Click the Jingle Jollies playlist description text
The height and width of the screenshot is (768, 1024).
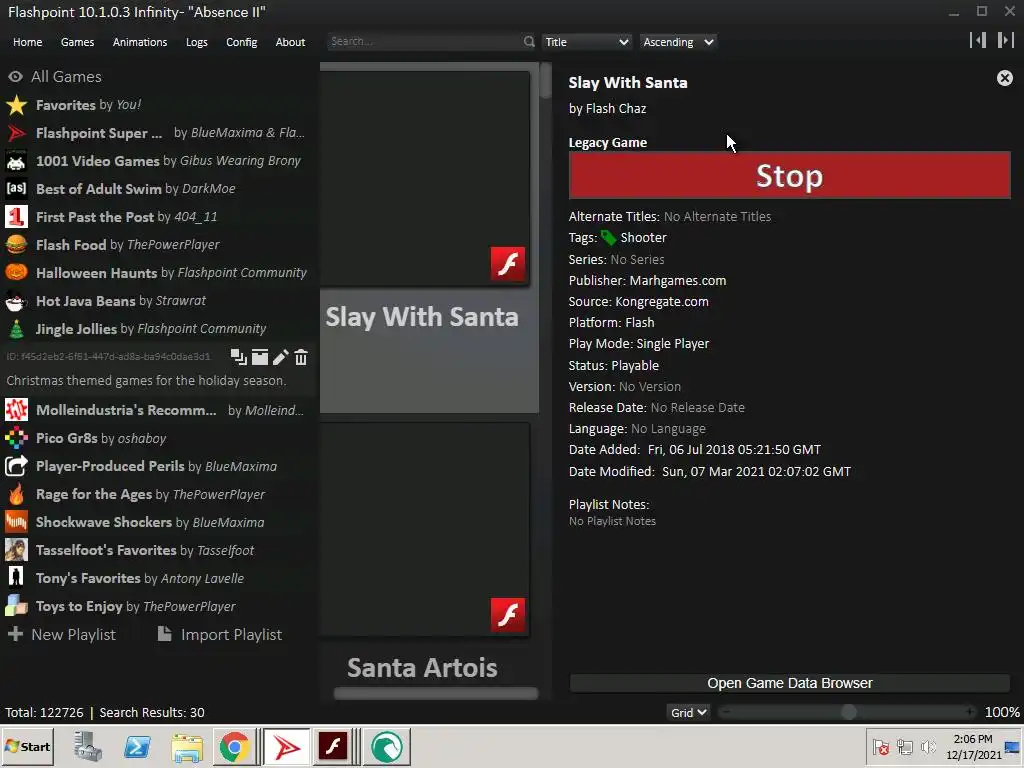tap(146, 381)
